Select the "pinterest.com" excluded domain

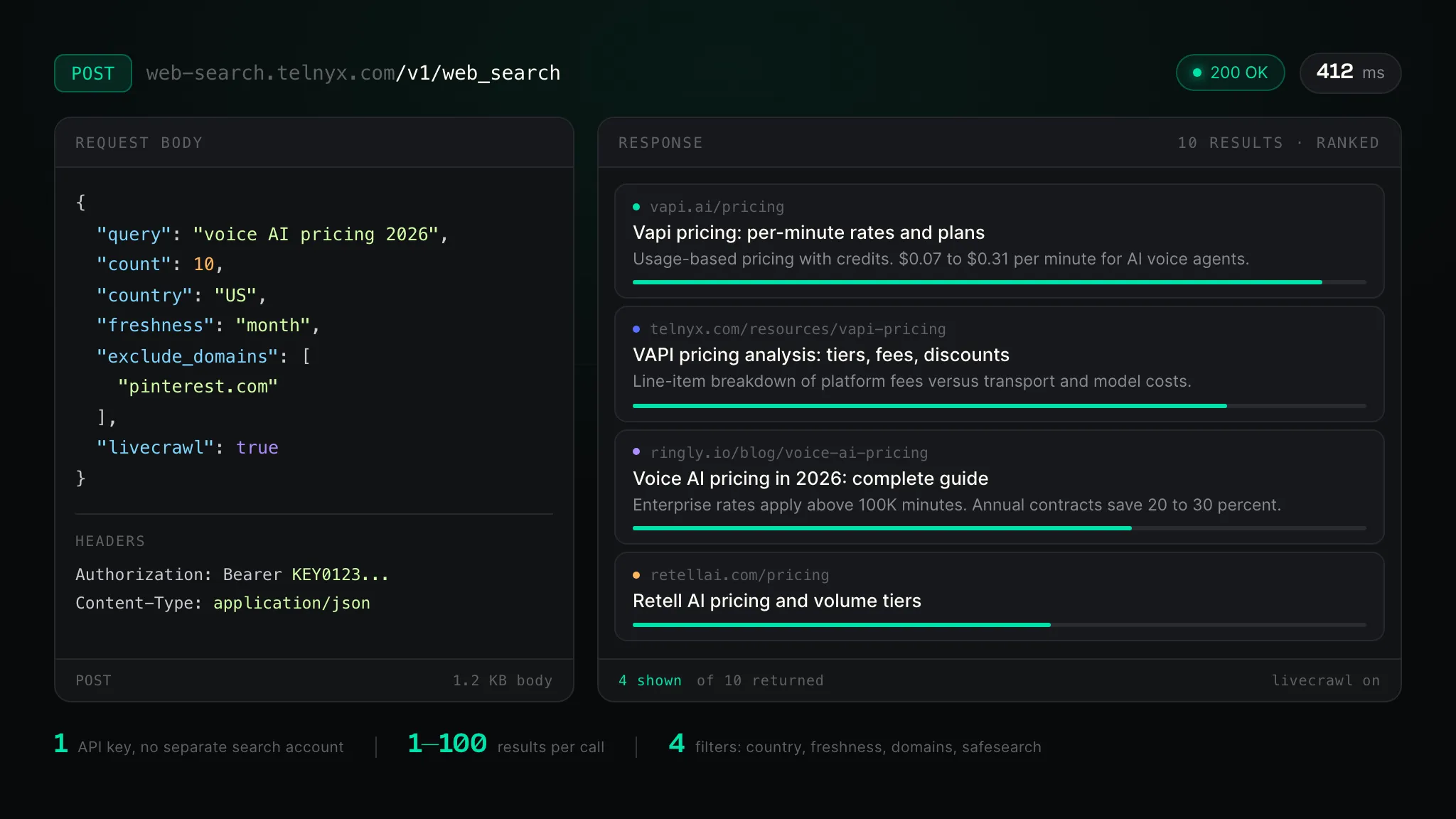click(x=198, y=387)
